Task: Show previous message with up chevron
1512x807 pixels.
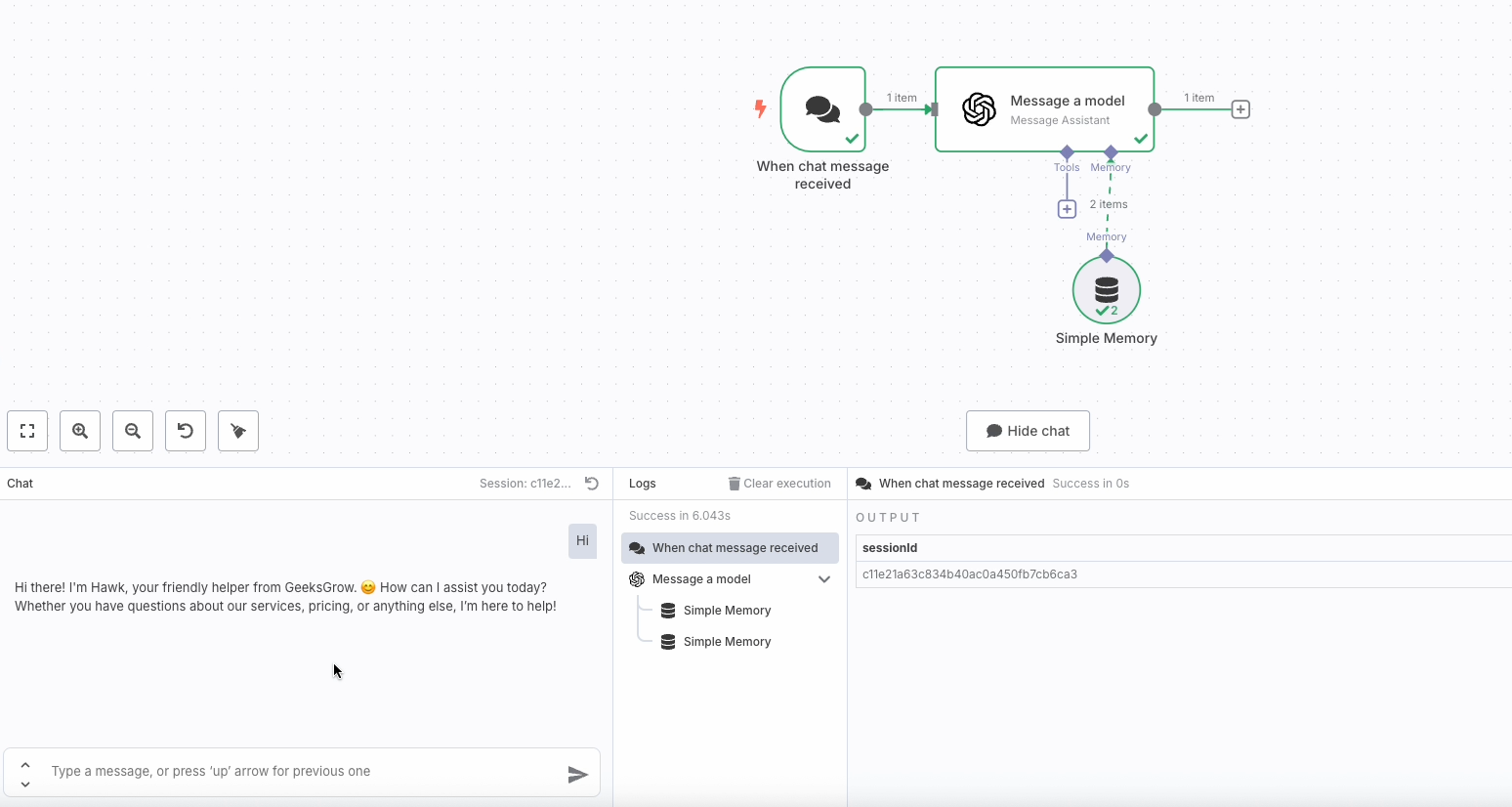Action: tap(25, 764)
